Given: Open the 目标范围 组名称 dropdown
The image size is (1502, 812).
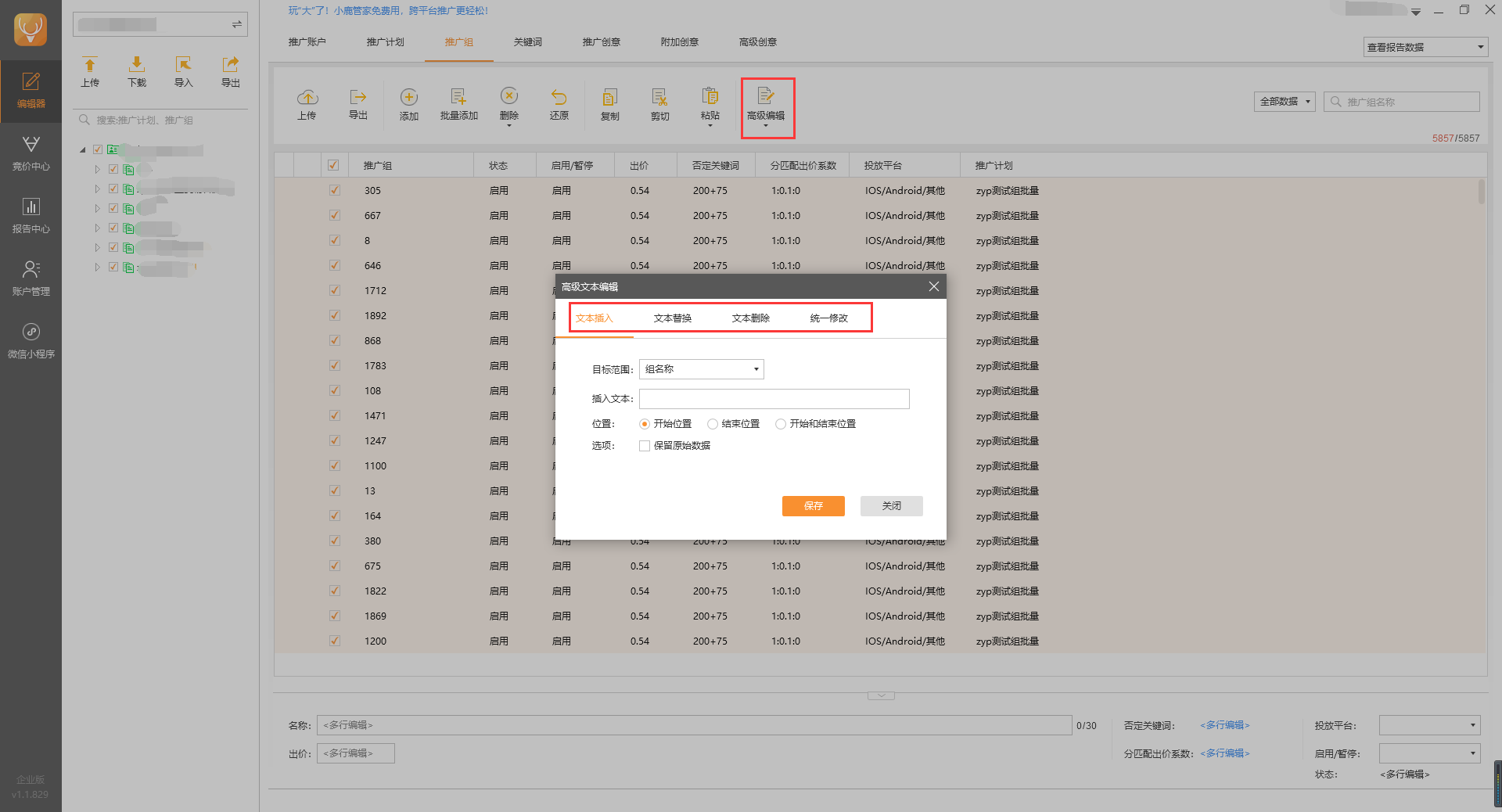Looking at the screenshot, I should (x=702, y=369).
